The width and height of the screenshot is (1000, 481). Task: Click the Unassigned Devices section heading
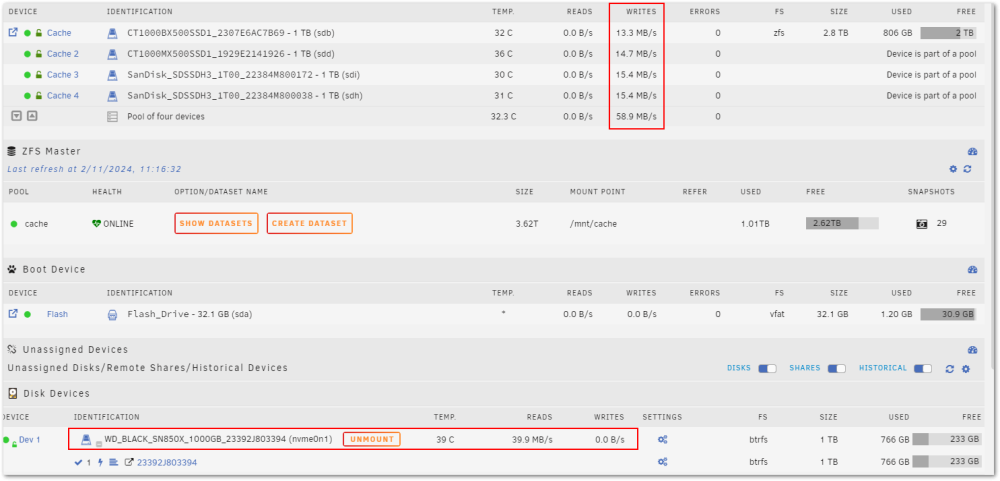click(x=75, y=350)
